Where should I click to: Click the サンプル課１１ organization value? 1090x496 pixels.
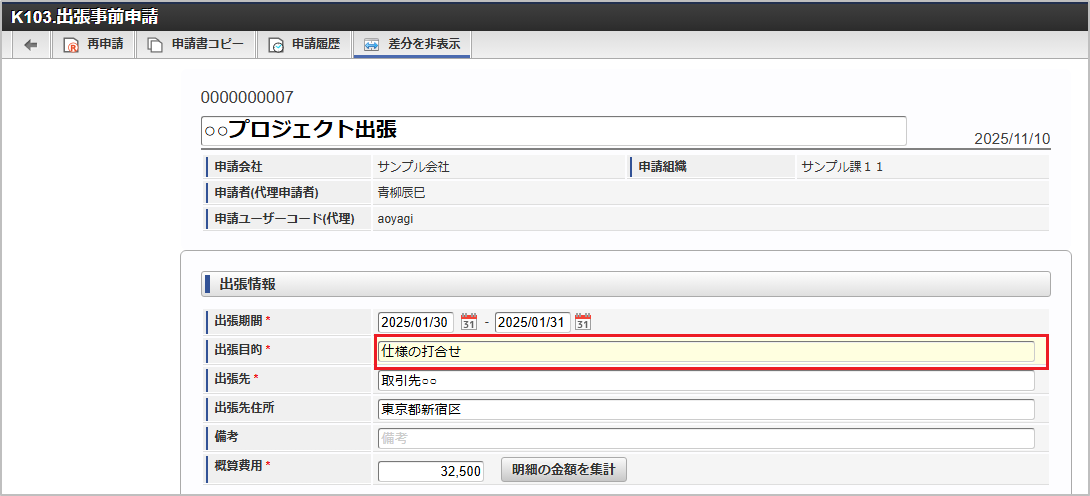842,167
